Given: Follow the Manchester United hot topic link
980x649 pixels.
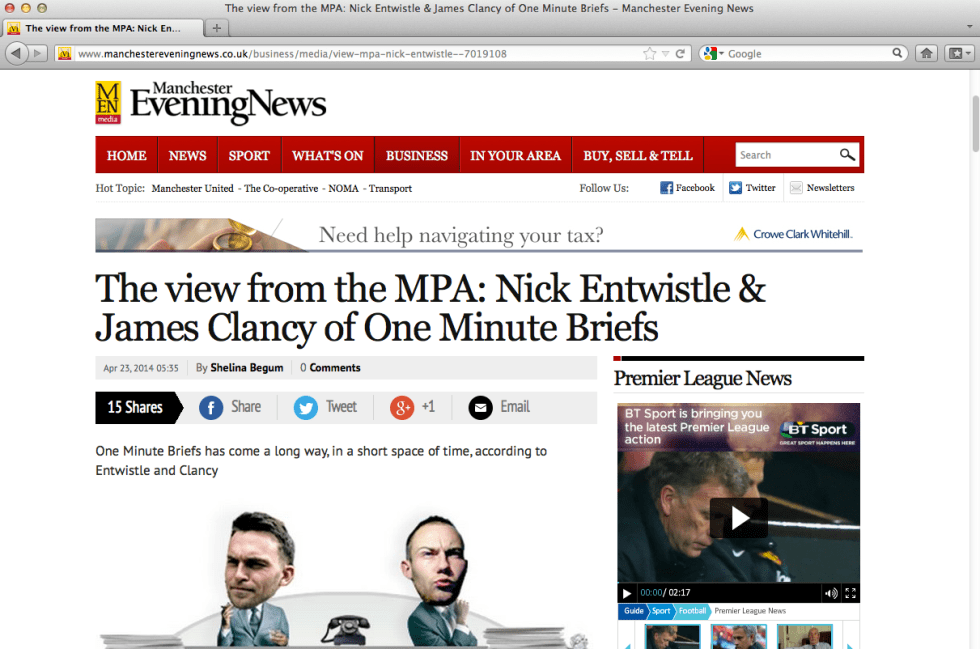Looking at the screenshot, I should pos(192,188).
